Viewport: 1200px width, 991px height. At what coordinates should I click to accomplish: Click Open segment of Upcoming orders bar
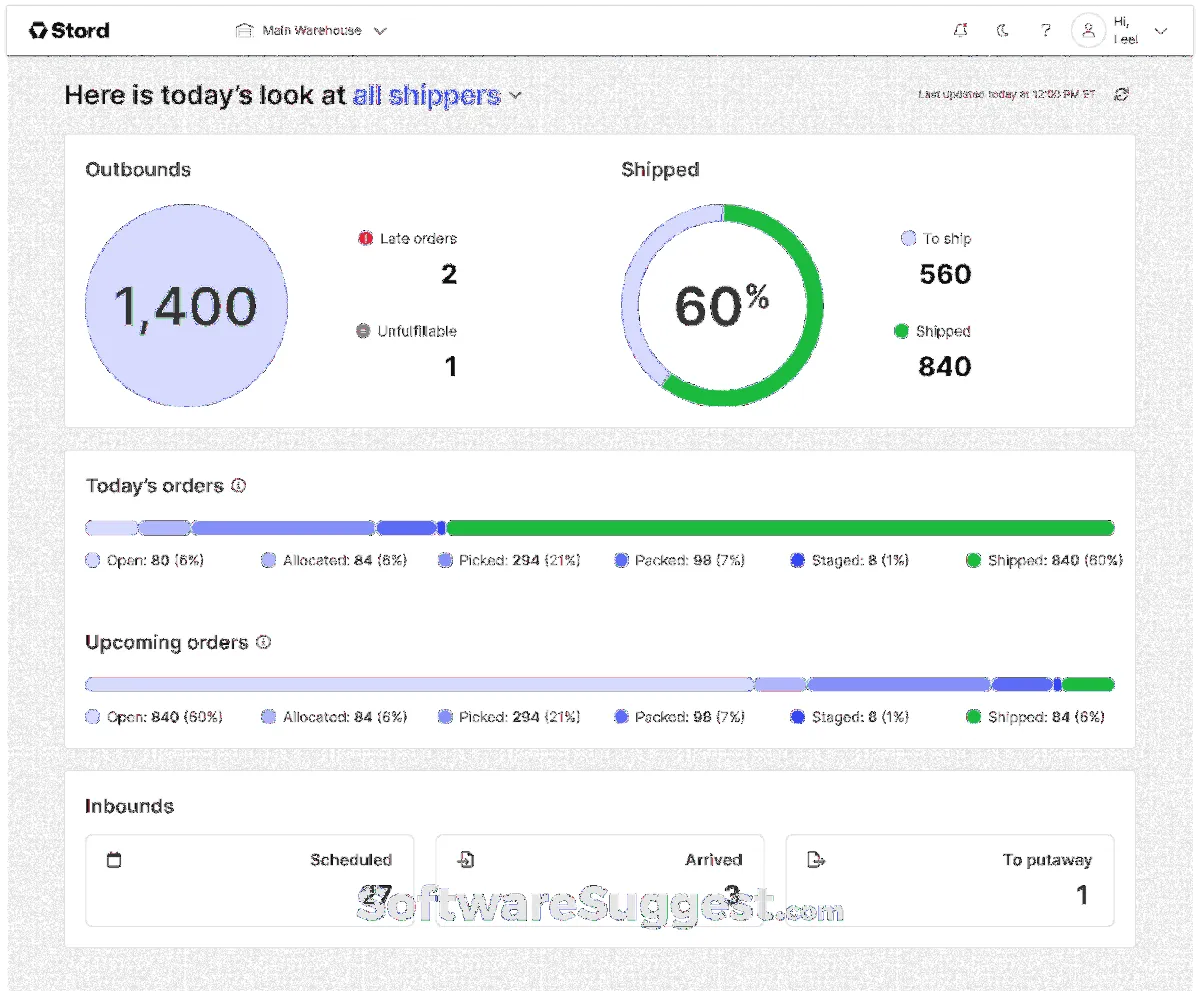click(x=419, y=685)
